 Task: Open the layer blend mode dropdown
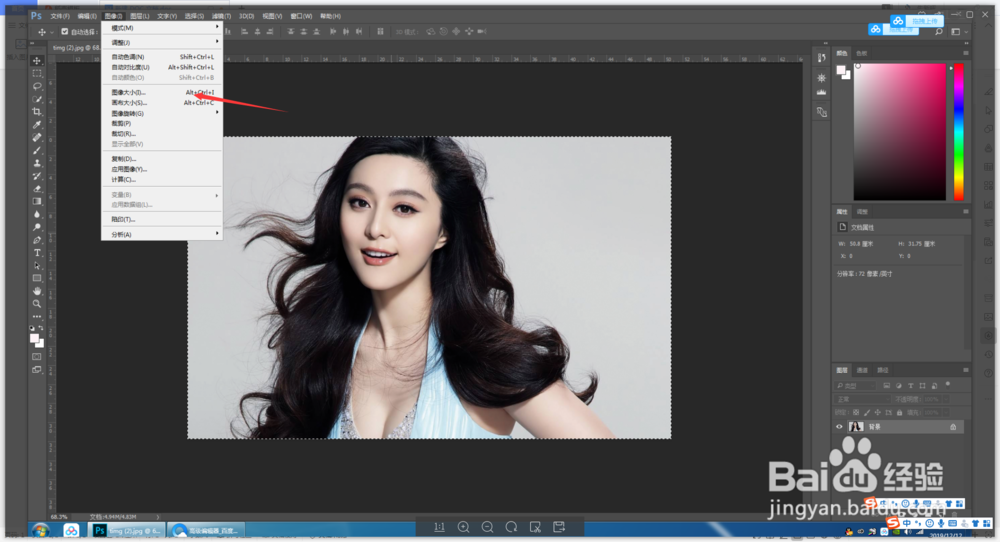click(862, 399)
